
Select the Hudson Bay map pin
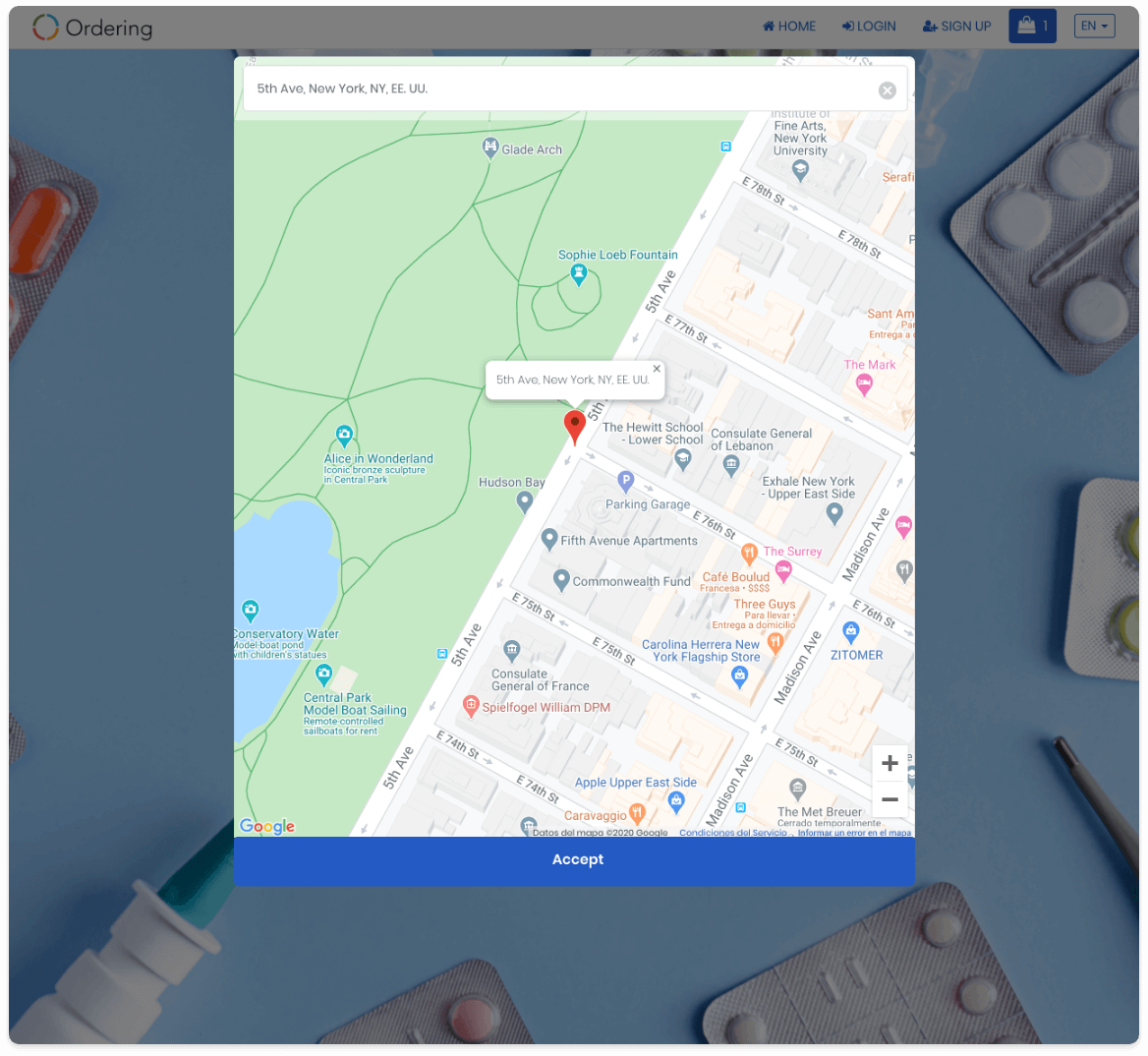coord(524,501)
